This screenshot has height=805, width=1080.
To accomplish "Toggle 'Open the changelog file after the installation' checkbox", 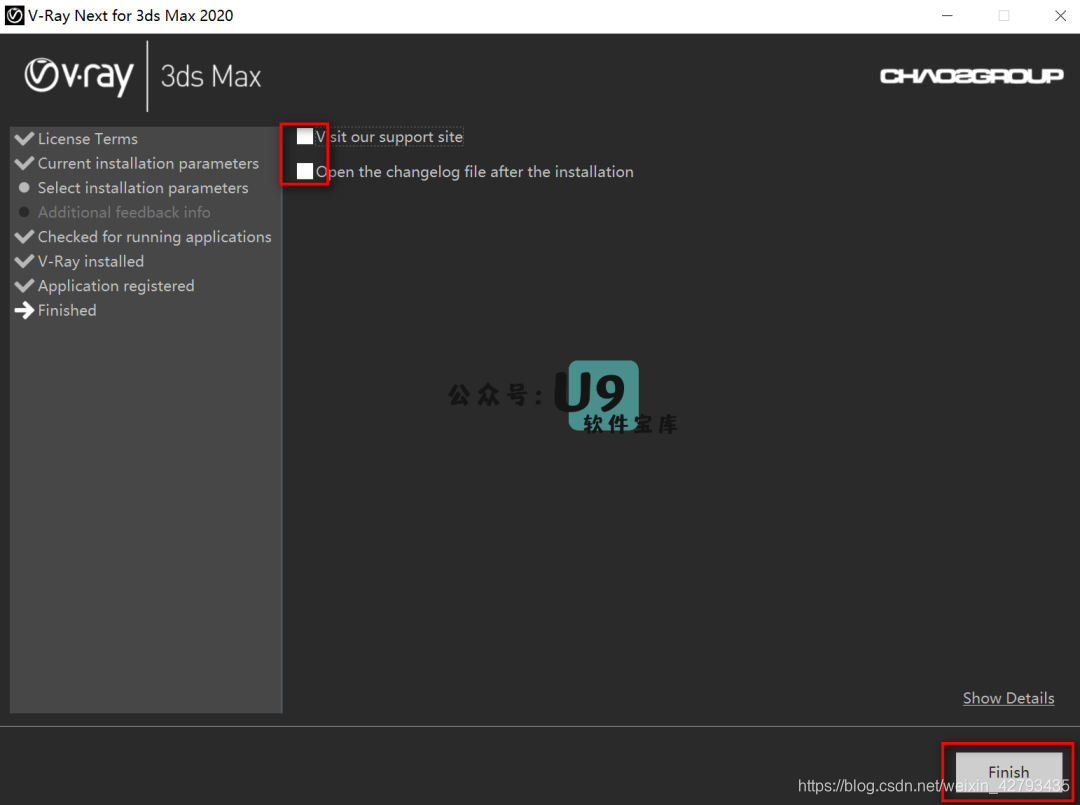I will pos(304,171).
